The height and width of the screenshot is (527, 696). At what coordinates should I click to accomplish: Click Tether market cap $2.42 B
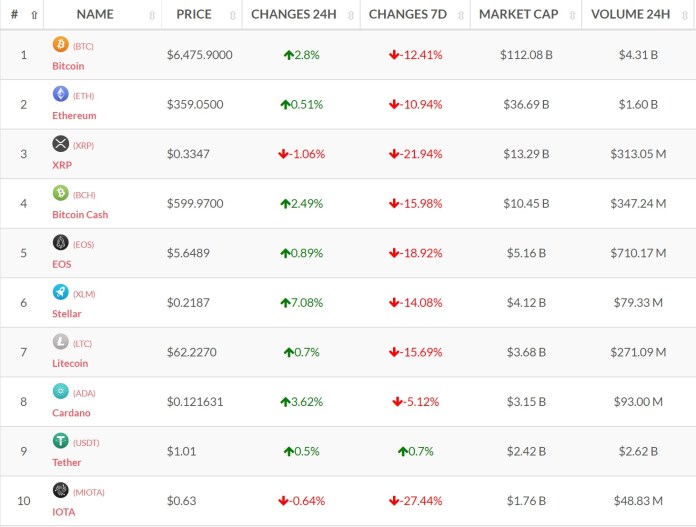pos(526,452)
